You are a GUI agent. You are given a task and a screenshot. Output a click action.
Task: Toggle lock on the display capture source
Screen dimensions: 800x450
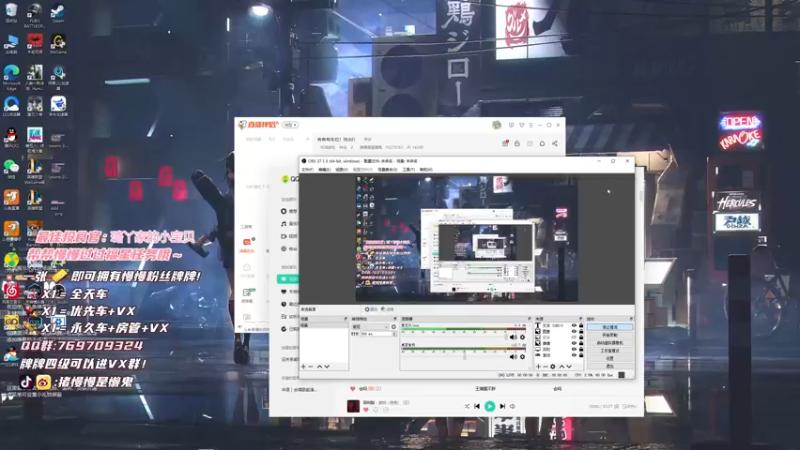coord(581,349)
